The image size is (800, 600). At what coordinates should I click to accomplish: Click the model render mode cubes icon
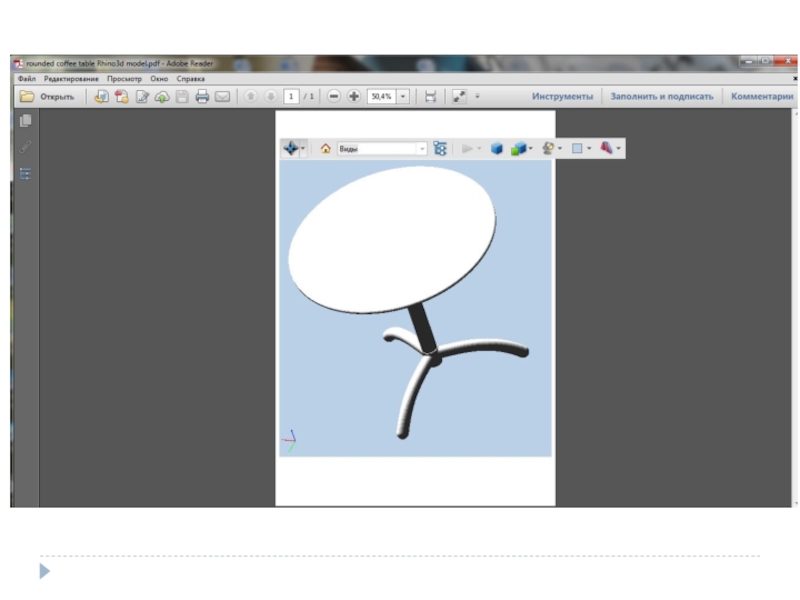(x=518, y=148)
